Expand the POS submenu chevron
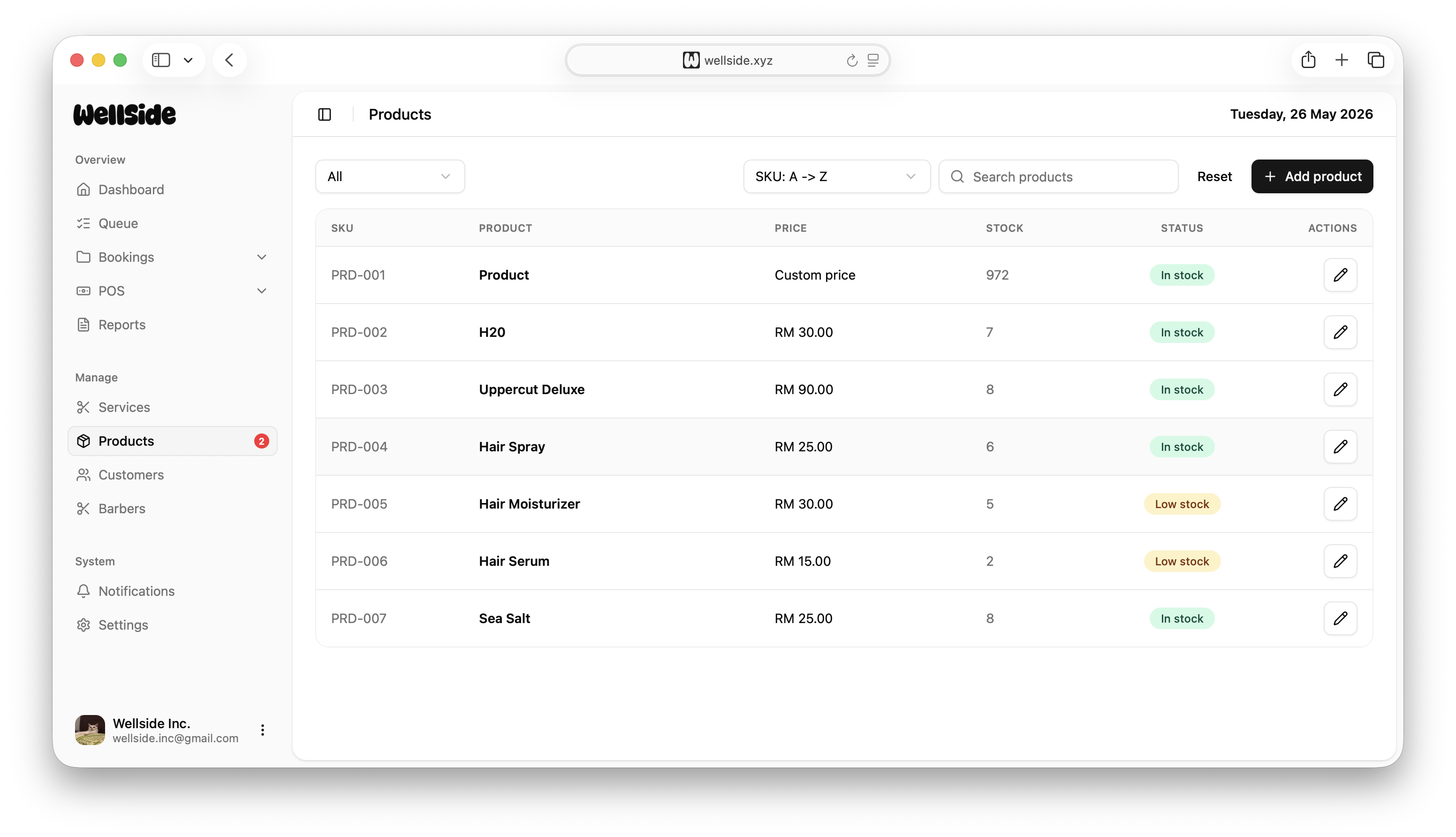The width and height of the screenshot is (1456, 837). [x=261, y=291]
